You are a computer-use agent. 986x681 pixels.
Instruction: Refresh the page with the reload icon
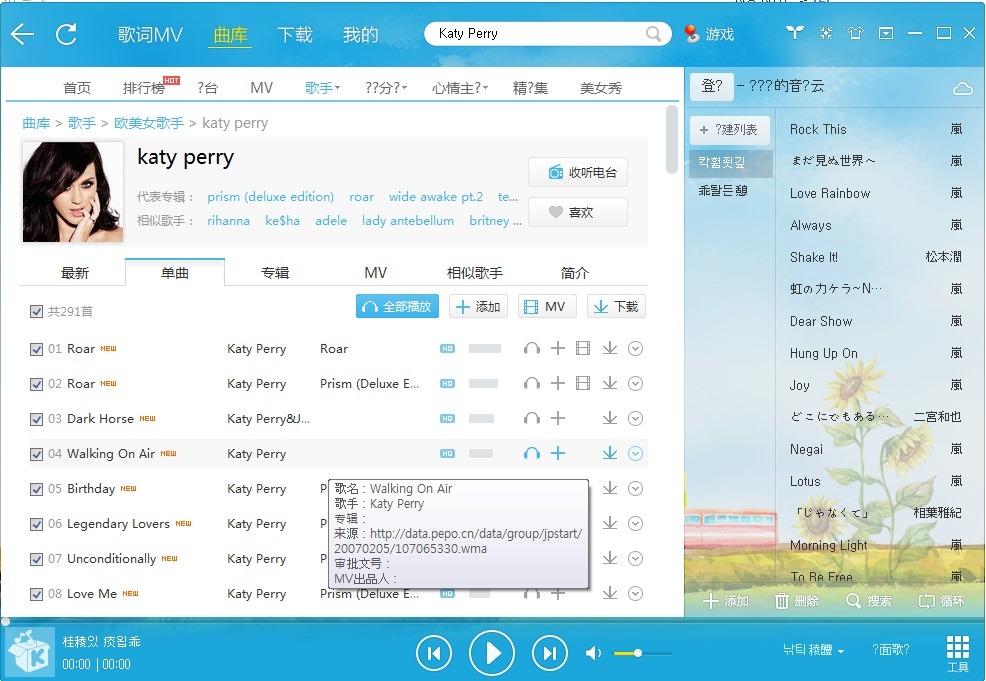pos(66,34)
